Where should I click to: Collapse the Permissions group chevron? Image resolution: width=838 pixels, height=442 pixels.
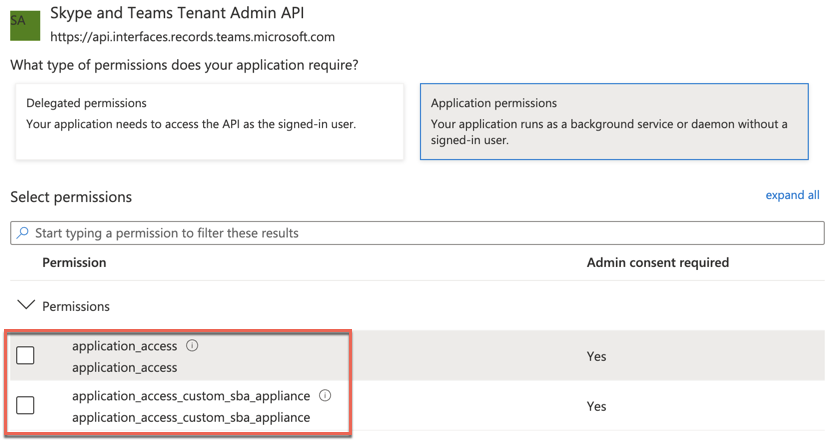[26, 305]
